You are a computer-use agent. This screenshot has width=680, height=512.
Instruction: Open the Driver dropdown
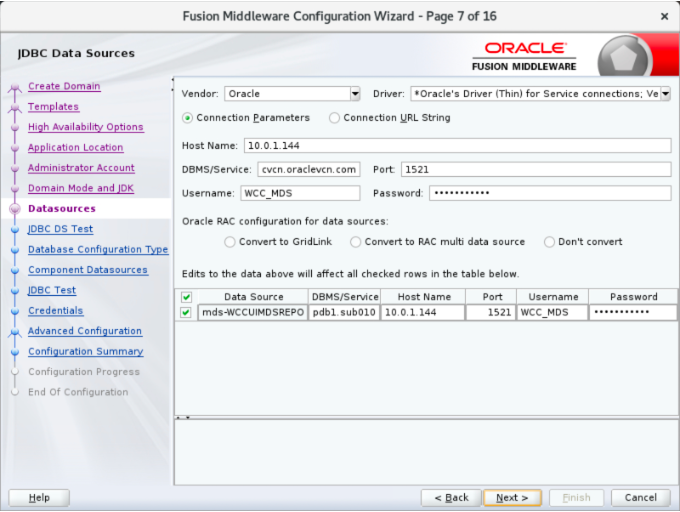pyautogui.click(x=666, y=94)
